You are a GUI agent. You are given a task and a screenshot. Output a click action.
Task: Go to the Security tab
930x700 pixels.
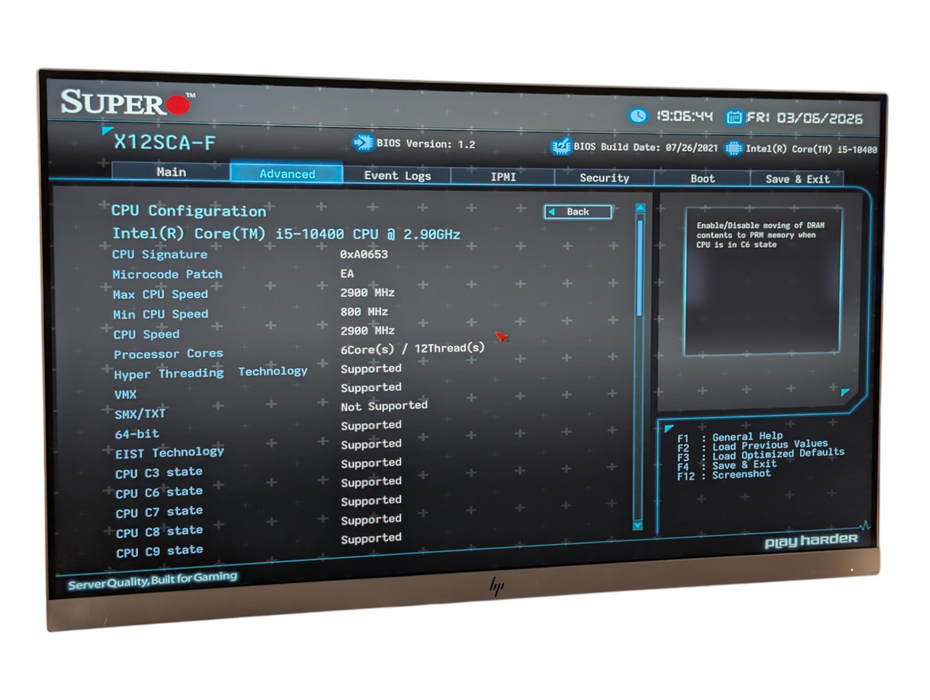[x=604, y=177]
